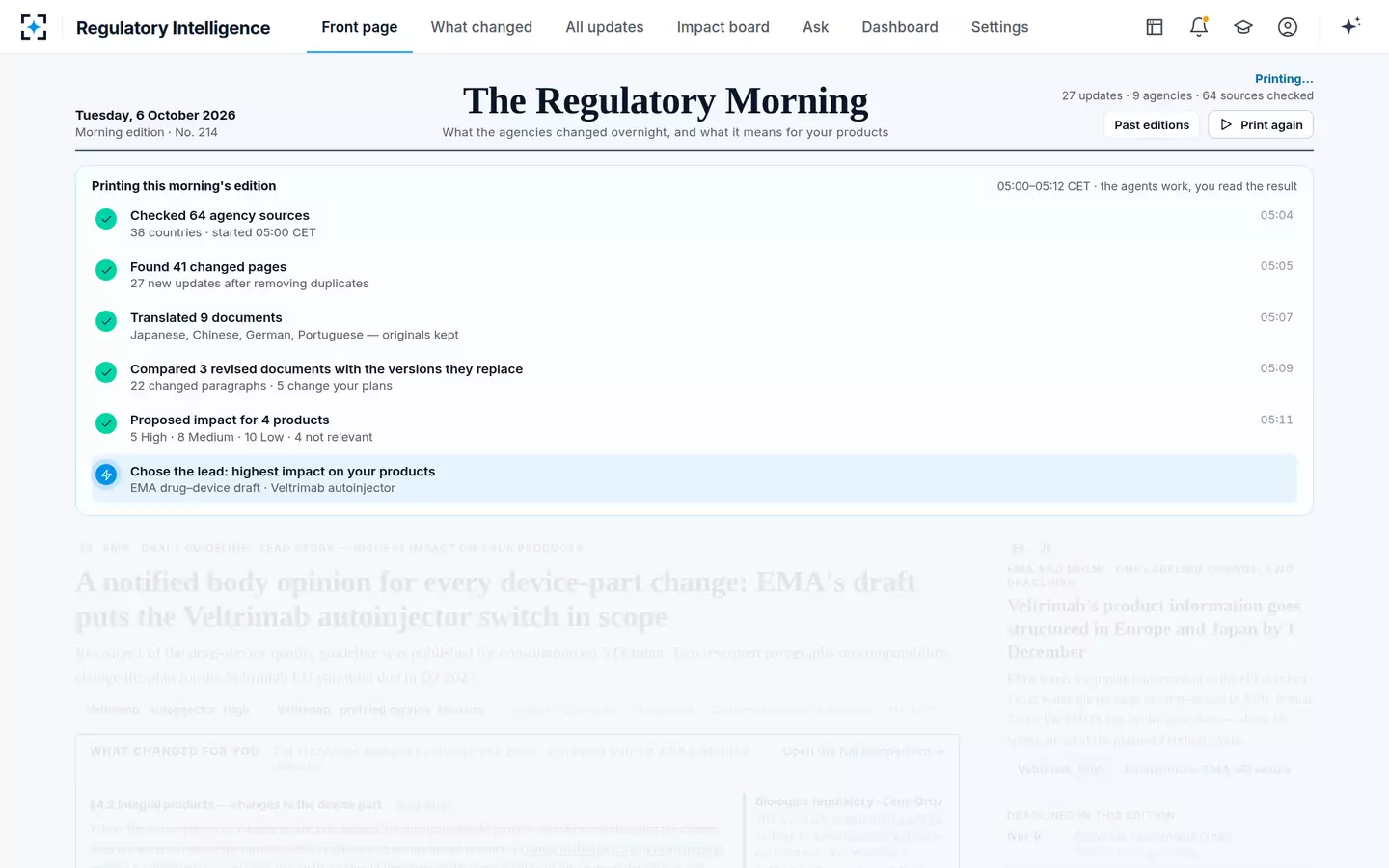Click the graduation cap learning icon
Image resolution: width=1389 pixels, height=868 pixels.
(1243, 27)
